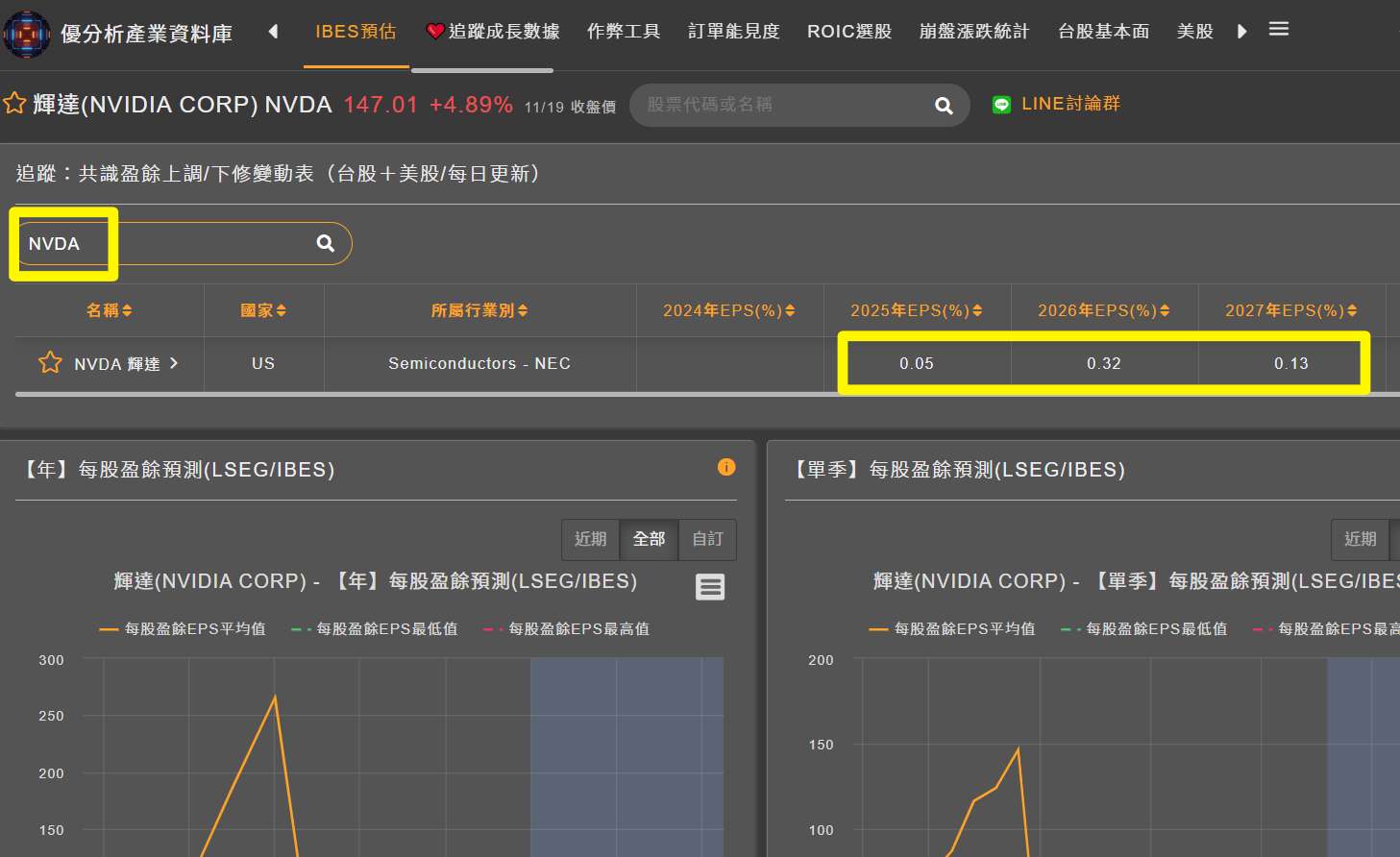Screen dimensions: 1400x857
Task: Click 【單季】每股盈餘預測(LSEG/IBES) panel title
Action: 958,469
